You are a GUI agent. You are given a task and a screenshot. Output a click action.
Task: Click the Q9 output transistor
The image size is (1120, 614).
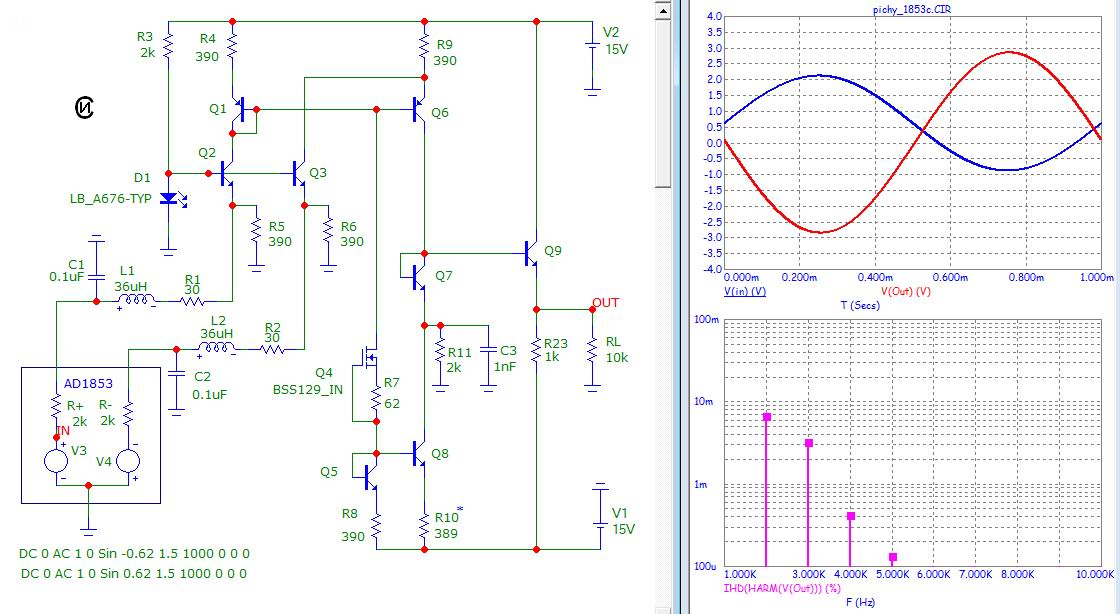click(531, 254)
